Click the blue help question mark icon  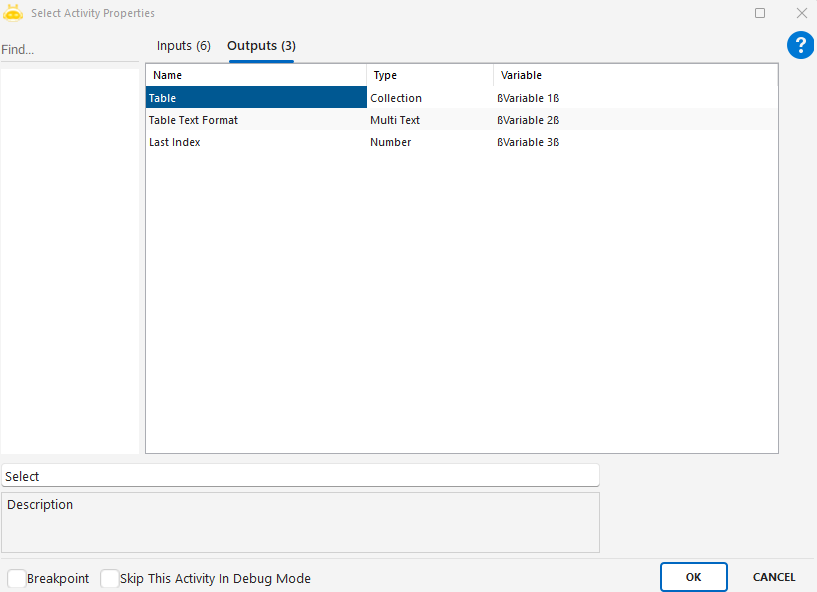click(x=800, y=45)
